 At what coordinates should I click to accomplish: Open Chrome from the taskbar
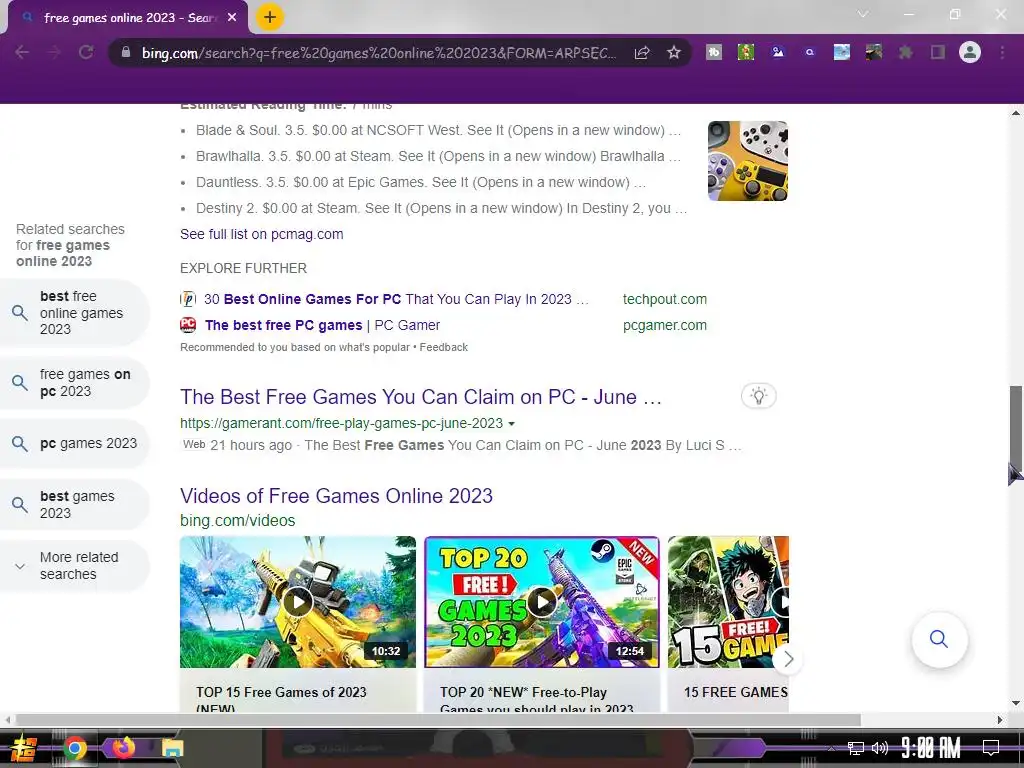[x=74, y=748]
